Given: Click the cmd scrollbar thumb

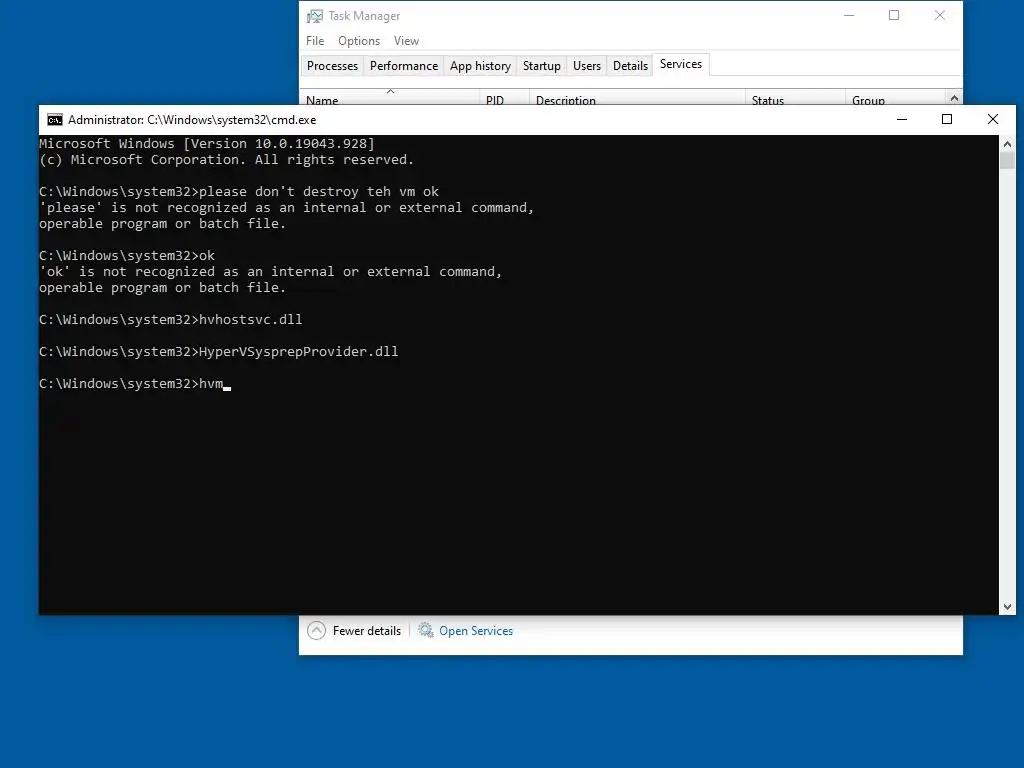Looking at the screenshot, I should click(1007, 160).
